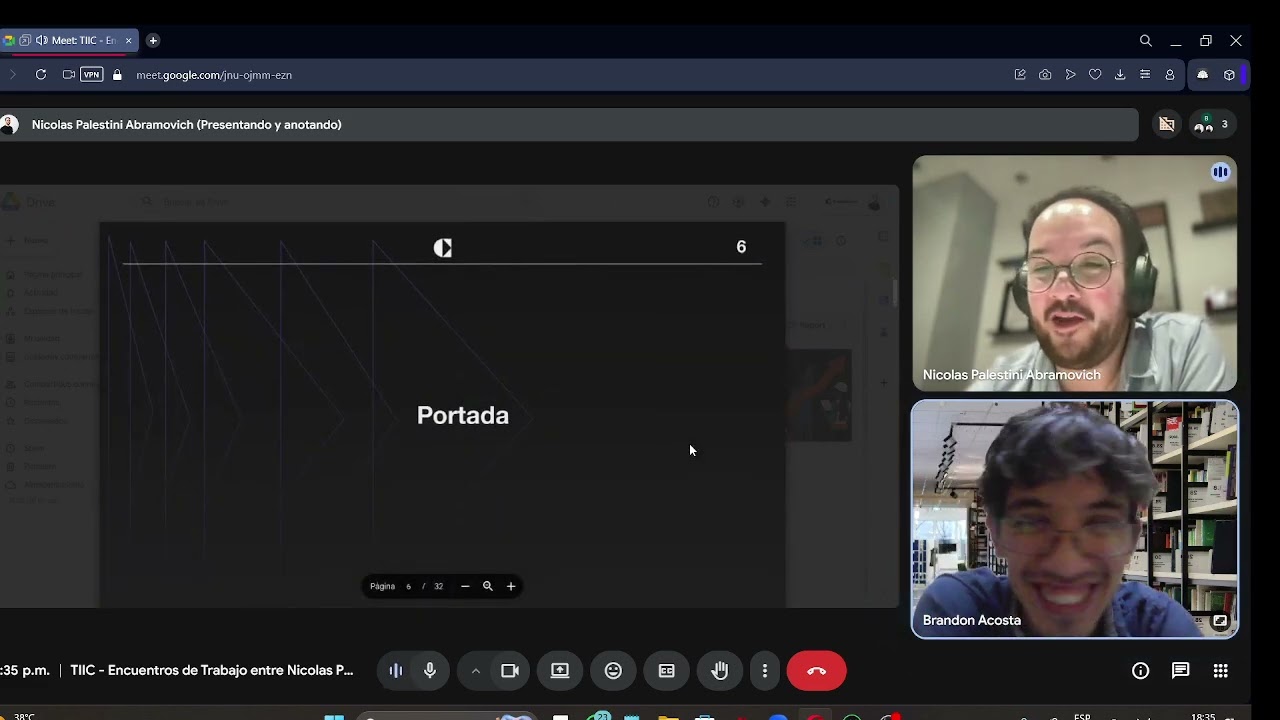1280x720 pixels.
Task: Click the audio level indicator button
Action: pos(396,671)
